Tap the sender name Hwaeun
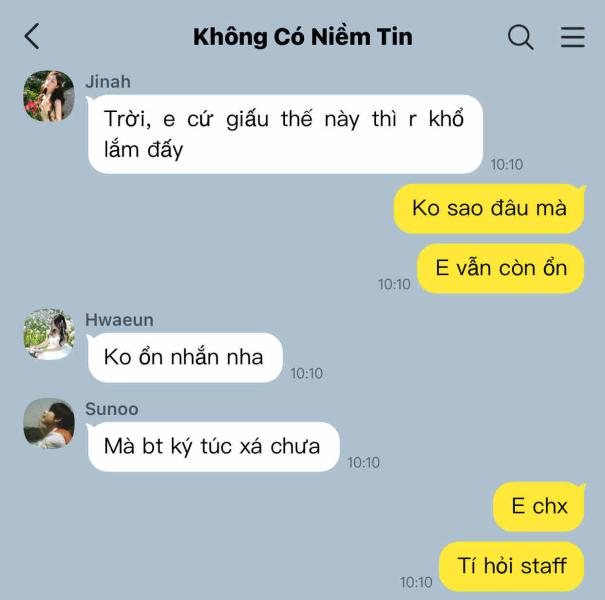This screenshot has width=605, height=600. click(x=119, y=320)
